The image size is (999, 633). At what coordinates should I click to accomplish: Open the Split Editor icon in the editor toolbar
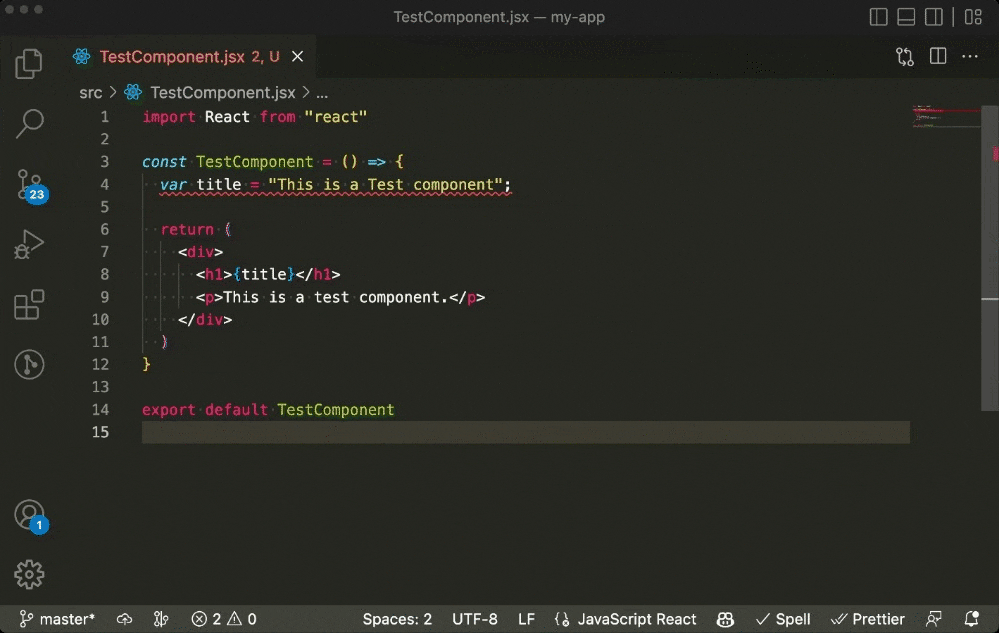(937, 56)
